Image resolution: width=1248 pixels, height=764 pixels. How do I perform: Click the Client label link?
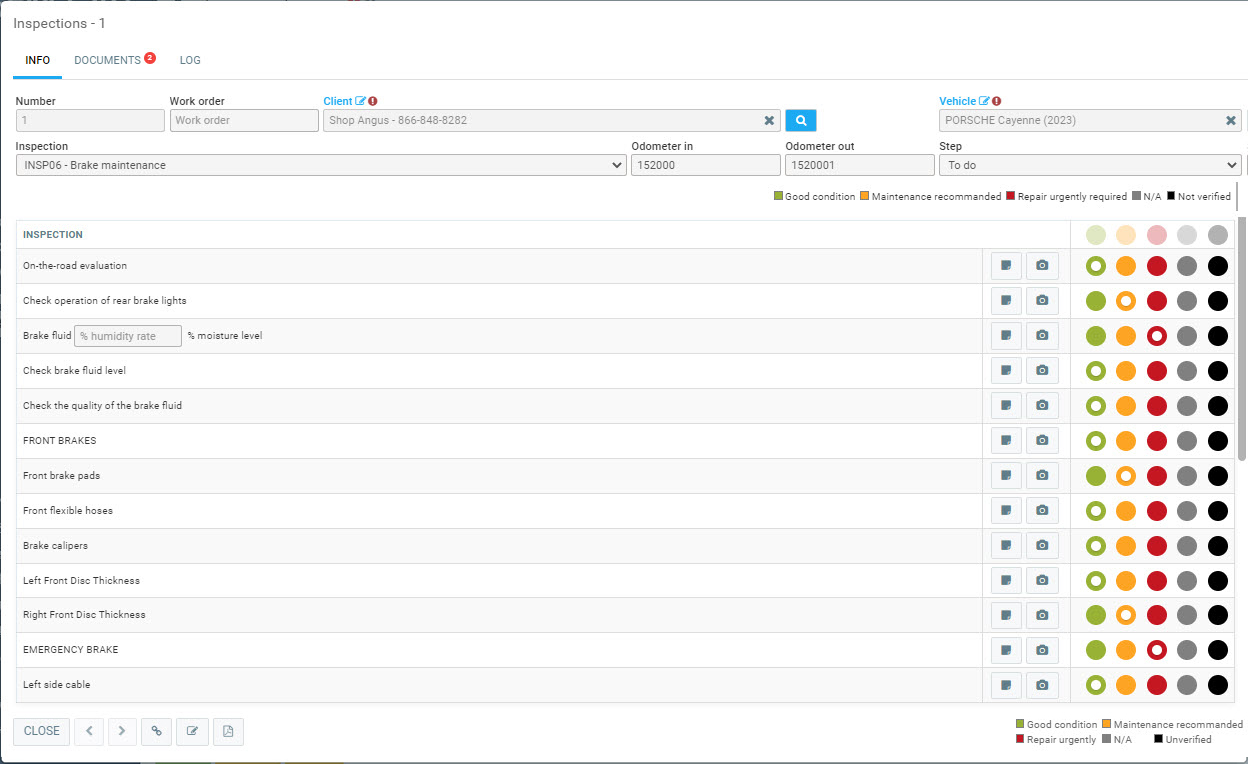[338, 101]
